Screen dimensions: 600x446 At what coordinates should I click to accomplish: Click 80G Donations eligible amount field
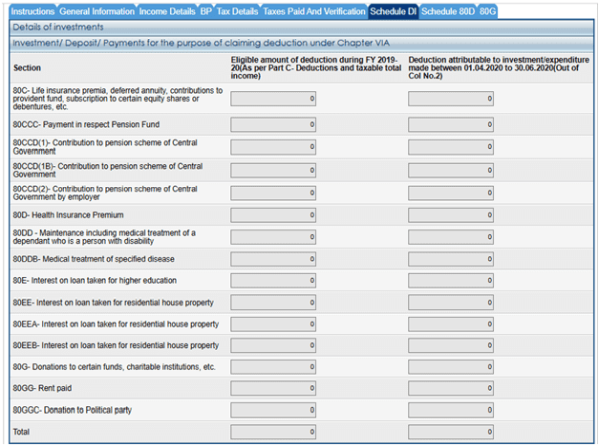click(273, 366)
